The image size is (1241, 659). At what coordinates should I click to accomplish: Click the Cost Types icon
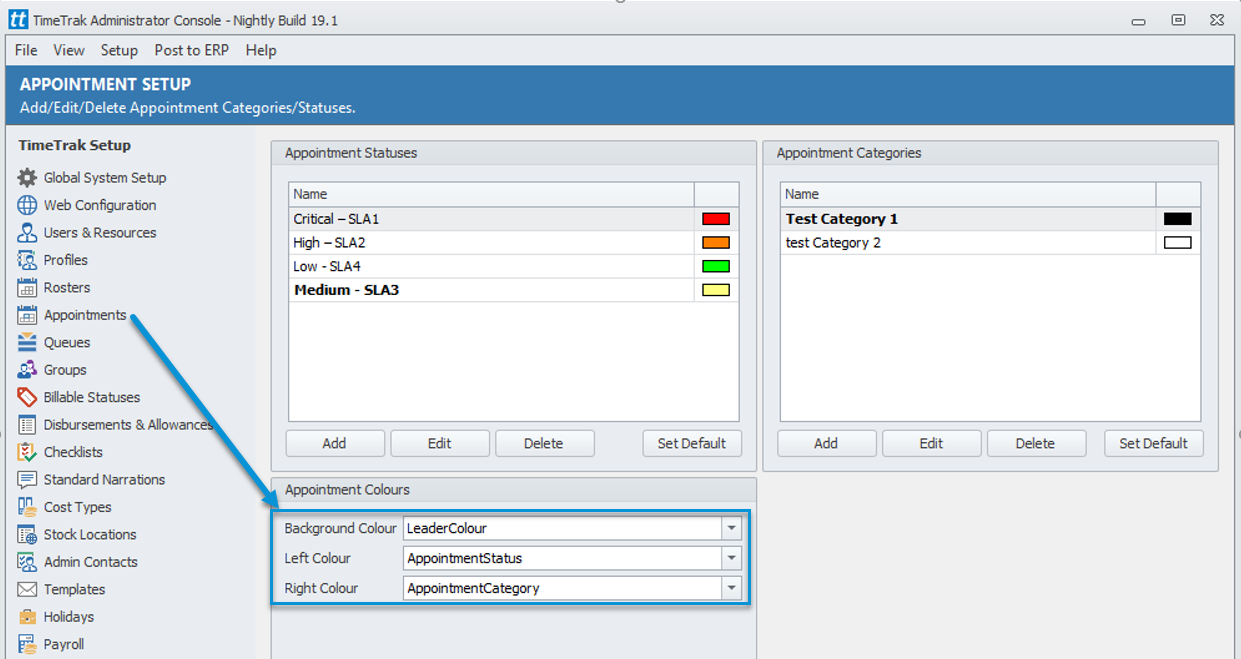click(x=27, y=507)
